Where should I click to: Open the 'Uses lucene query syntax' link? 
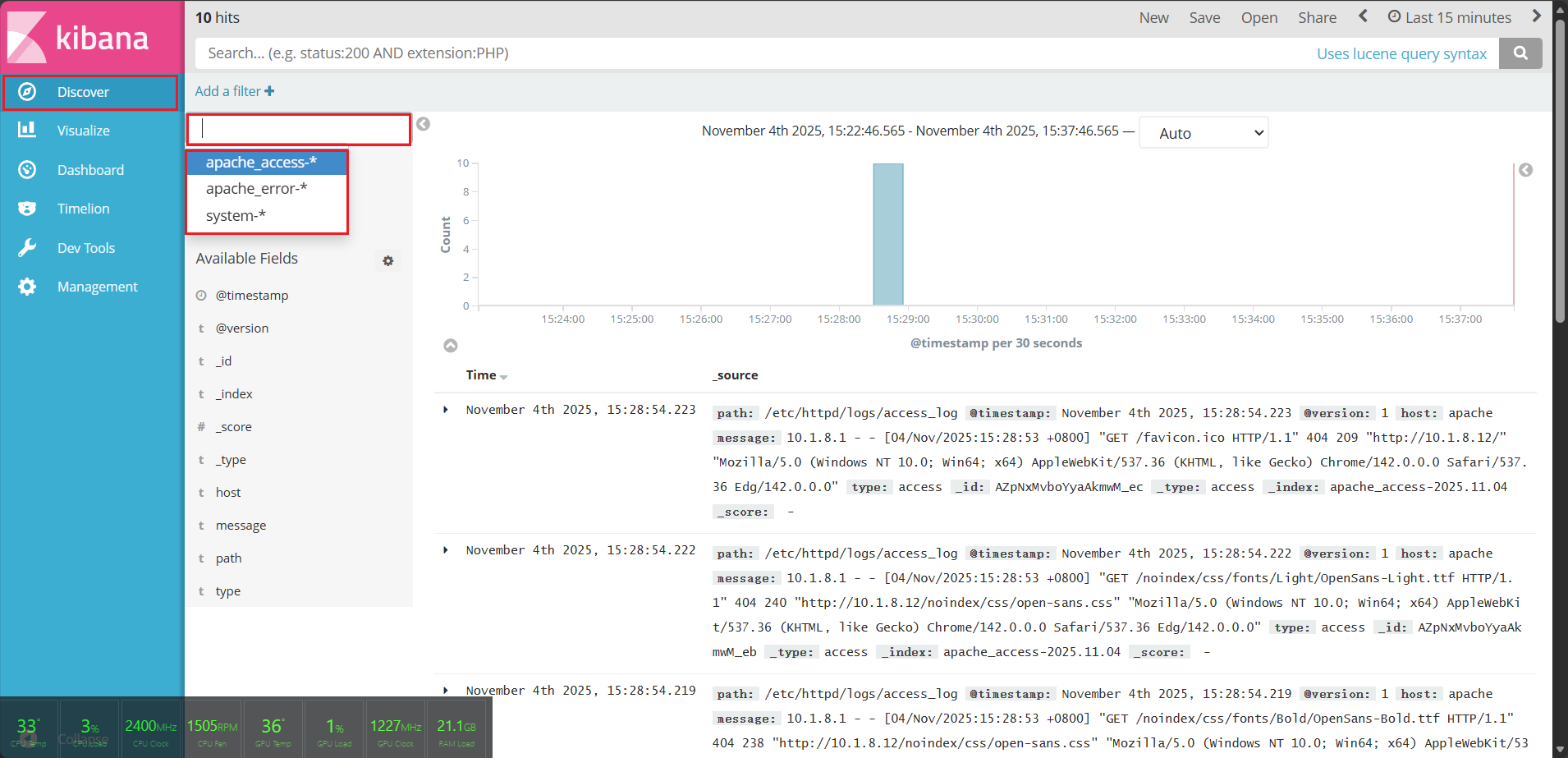click(1401, 53)
